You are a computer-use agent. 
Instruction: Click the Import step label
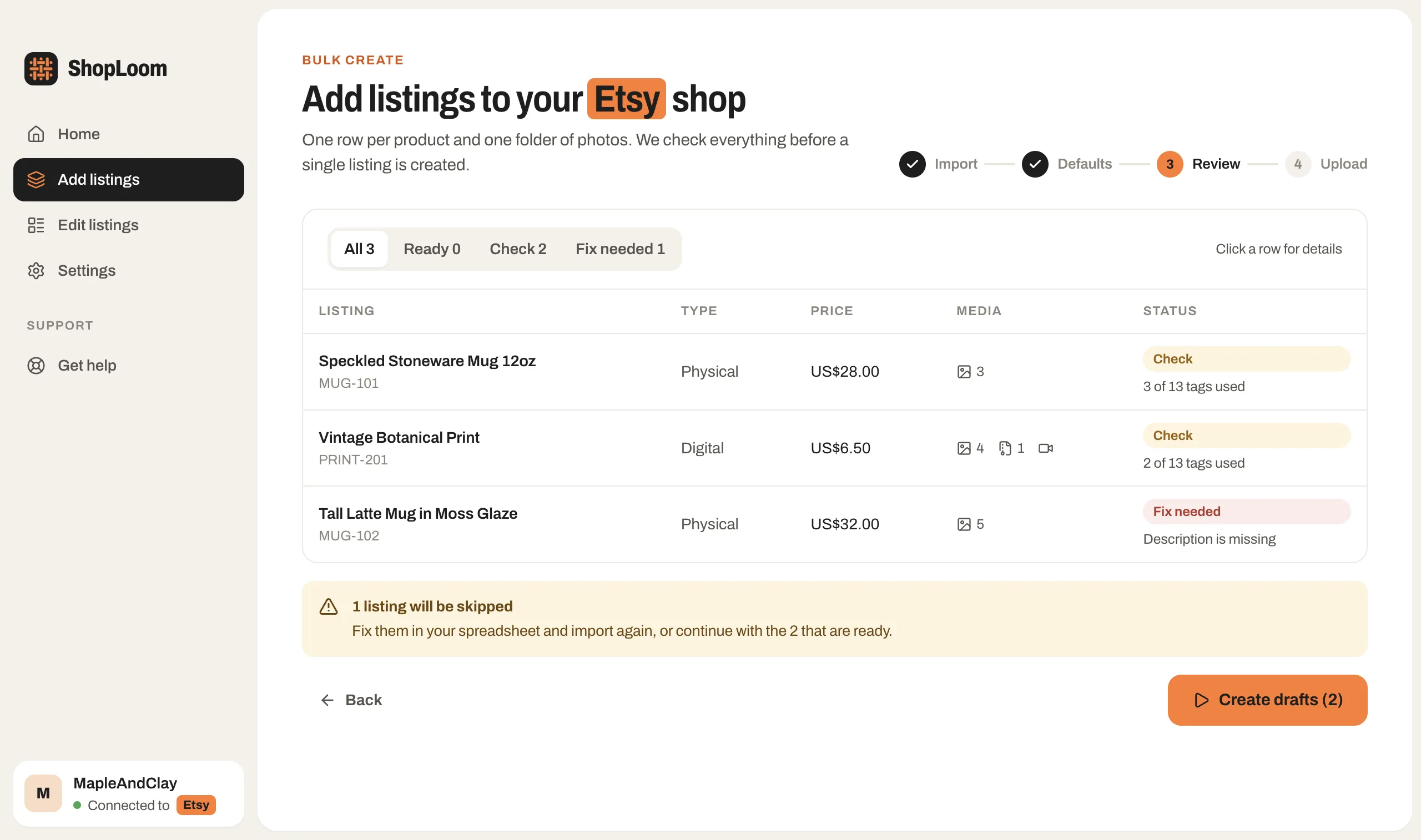pos(956,164)
